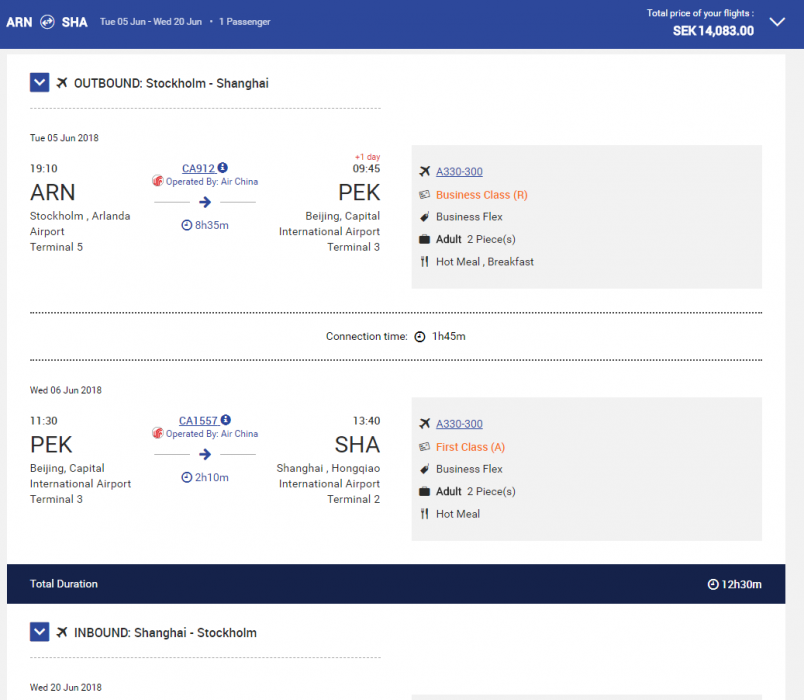The image size is (804, 700).
Task: Collapse the OUTBOUND Stockholm - Shanghai section
Action: [x=39, y=83]
